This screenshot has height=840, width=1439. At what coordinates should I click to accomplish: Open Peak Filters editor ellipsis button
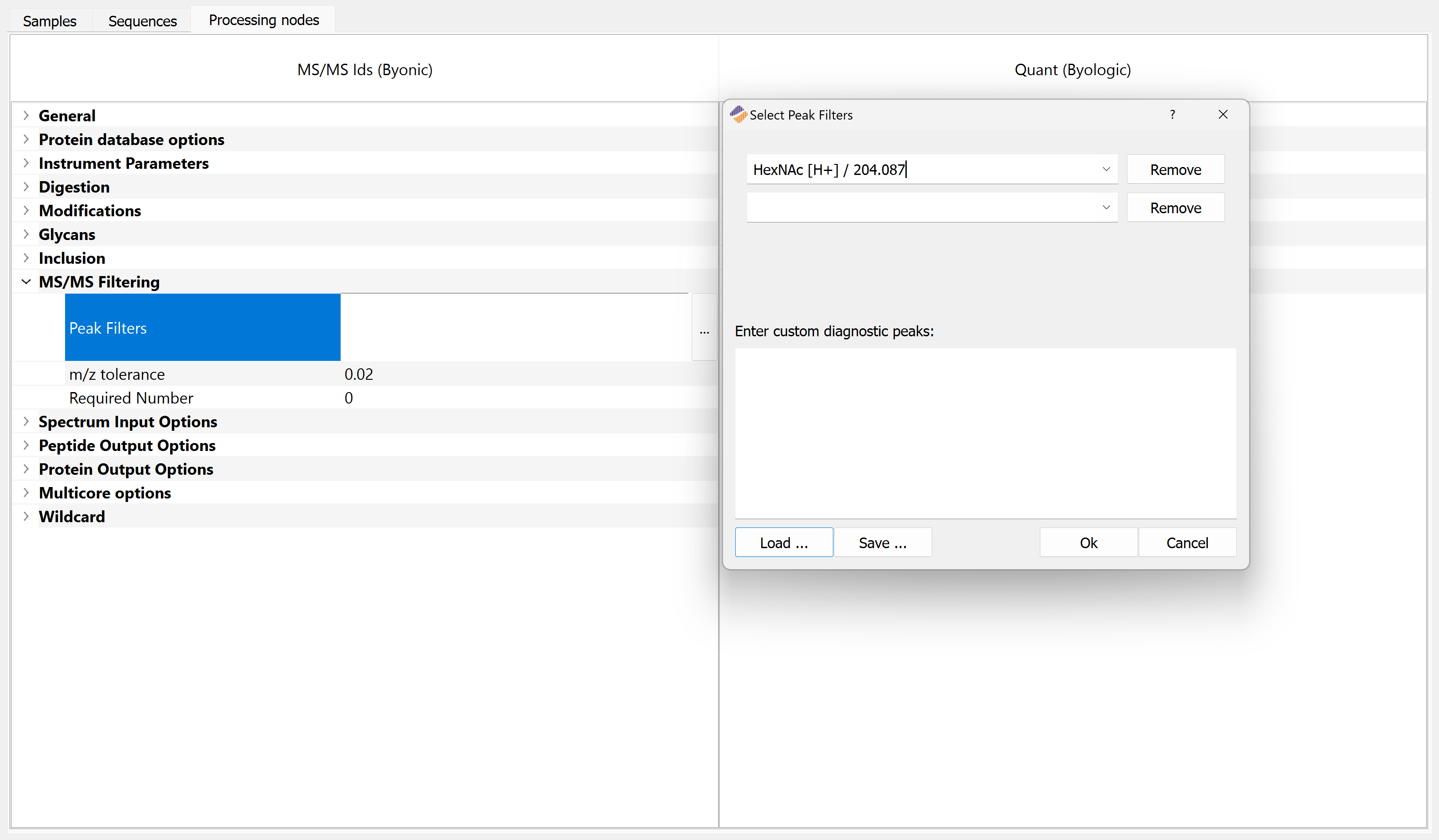click(x=704, y=327)
